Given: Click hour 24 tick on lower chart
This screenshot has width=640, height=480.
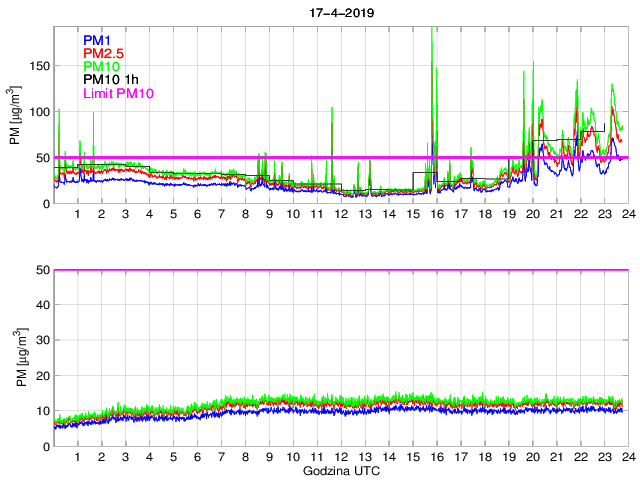Looking at the screenshot, I should click(x=626, y=457).
